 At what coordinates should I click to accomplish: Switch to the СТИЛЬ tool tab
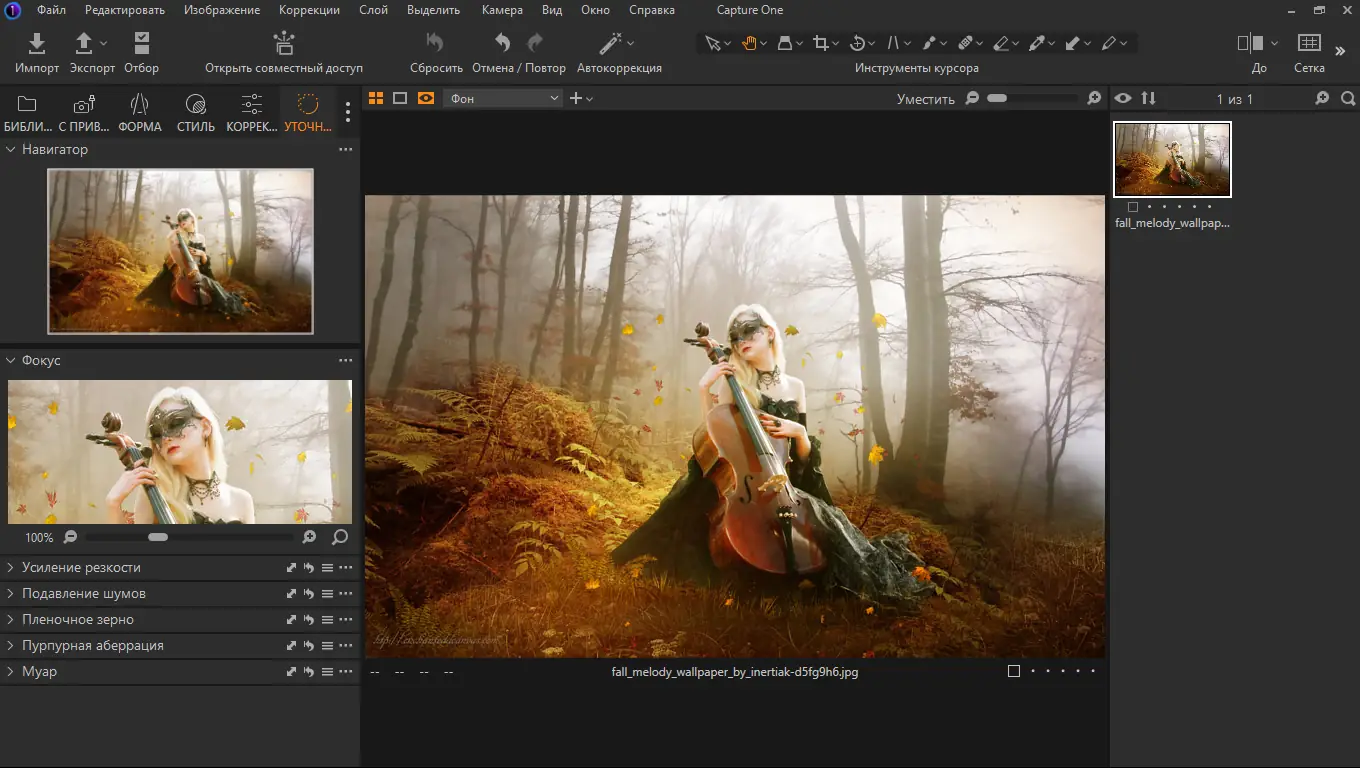coord(196,112)
